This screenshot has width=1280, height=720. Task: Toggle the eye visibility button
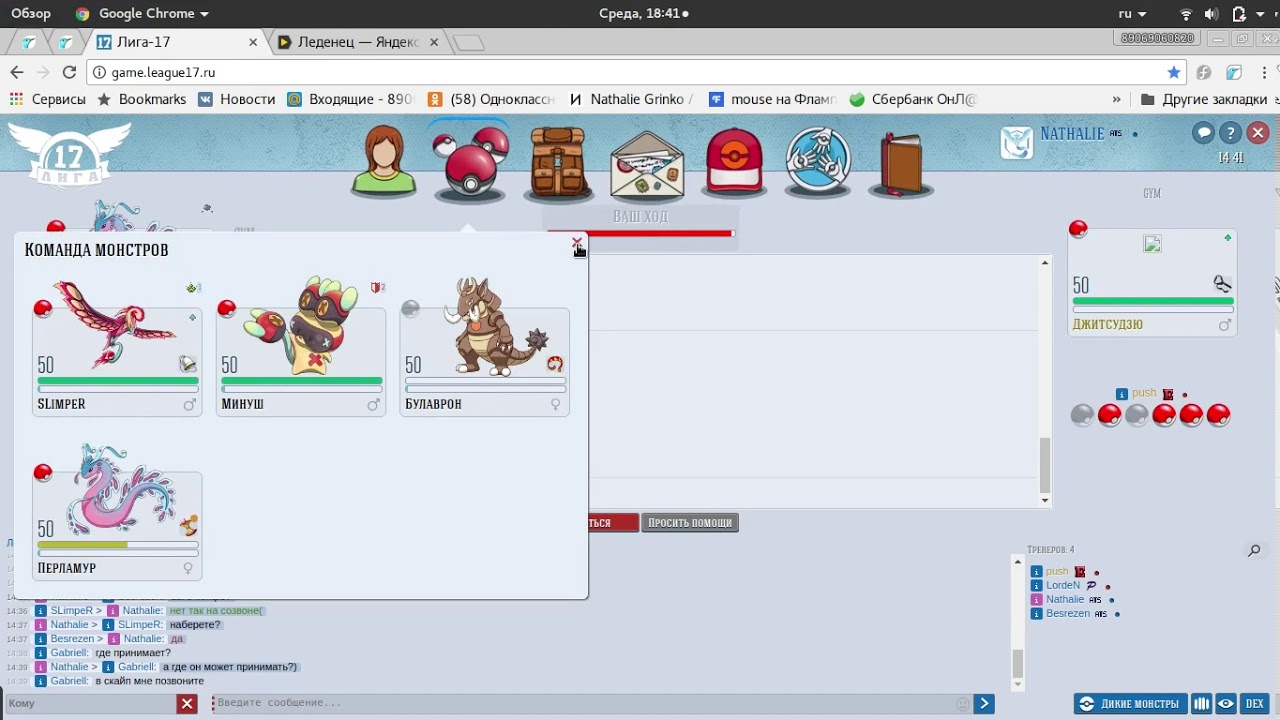(1226, 704)
